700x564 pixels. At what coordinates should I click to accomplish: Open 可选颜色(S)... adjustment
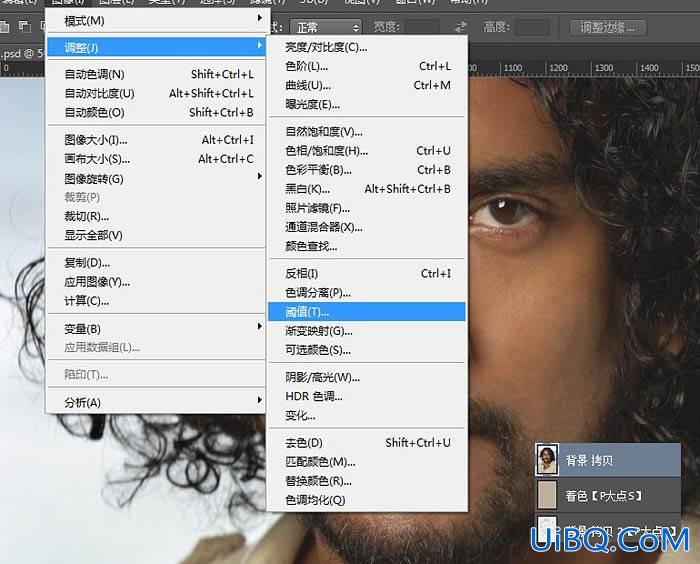click(x=367, y=350)
